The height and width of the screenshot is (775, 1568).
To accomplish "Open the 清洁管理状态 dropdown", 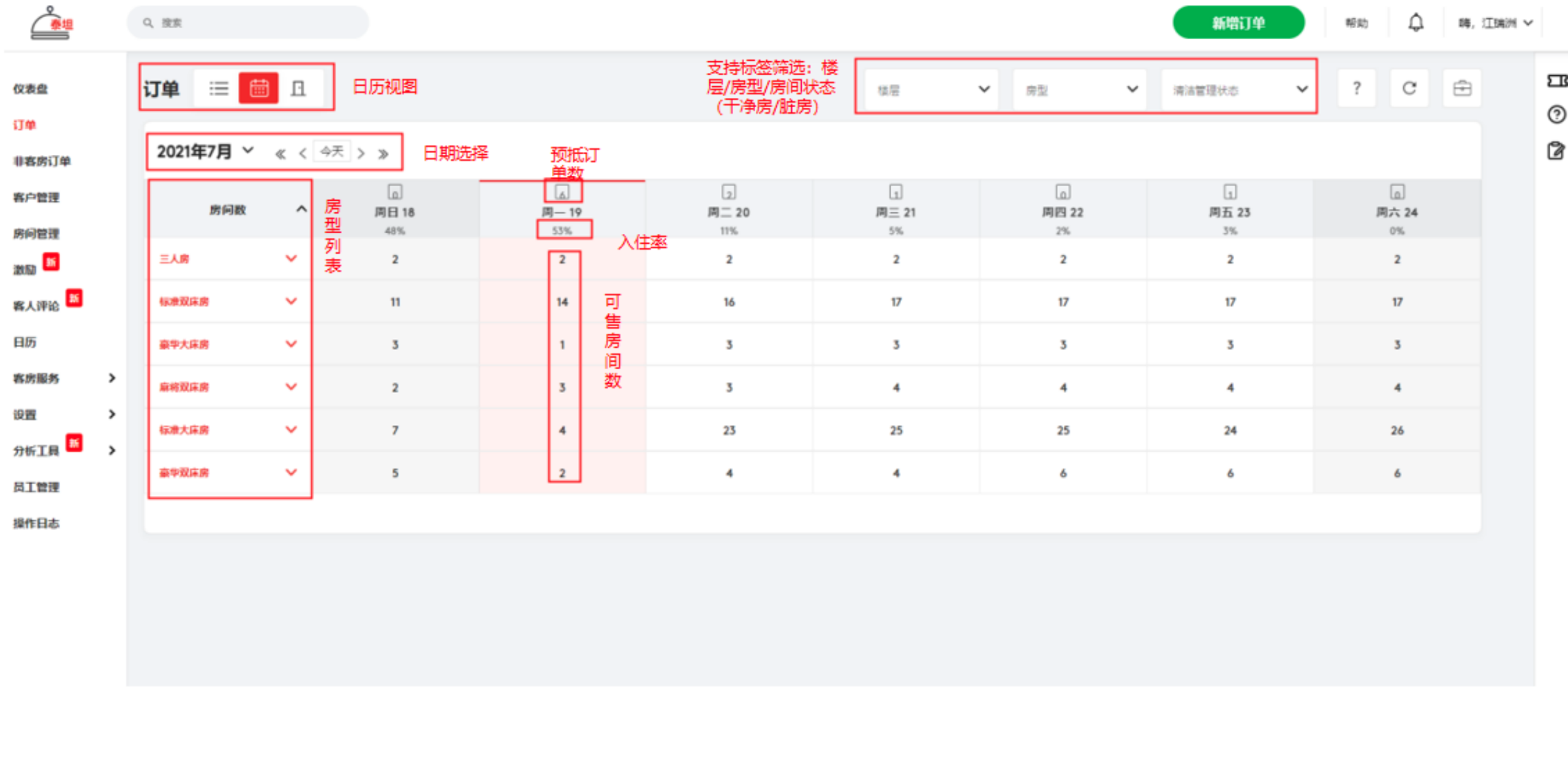I will (x=1237, y=90).
